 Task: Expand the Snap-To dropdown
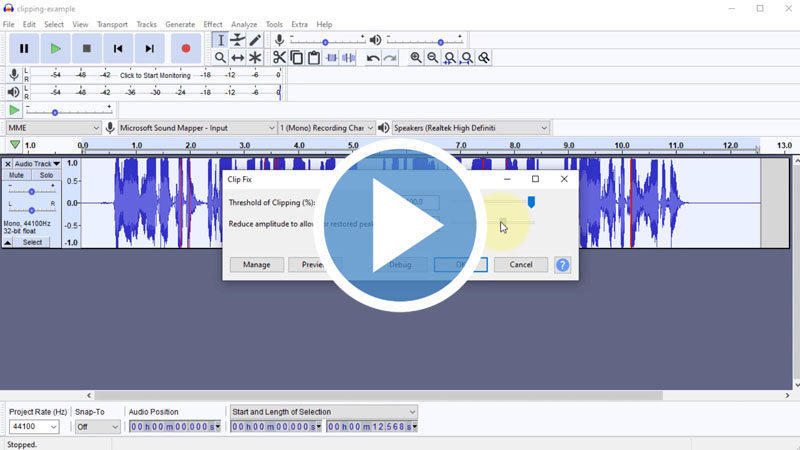(x=97, y=427)
